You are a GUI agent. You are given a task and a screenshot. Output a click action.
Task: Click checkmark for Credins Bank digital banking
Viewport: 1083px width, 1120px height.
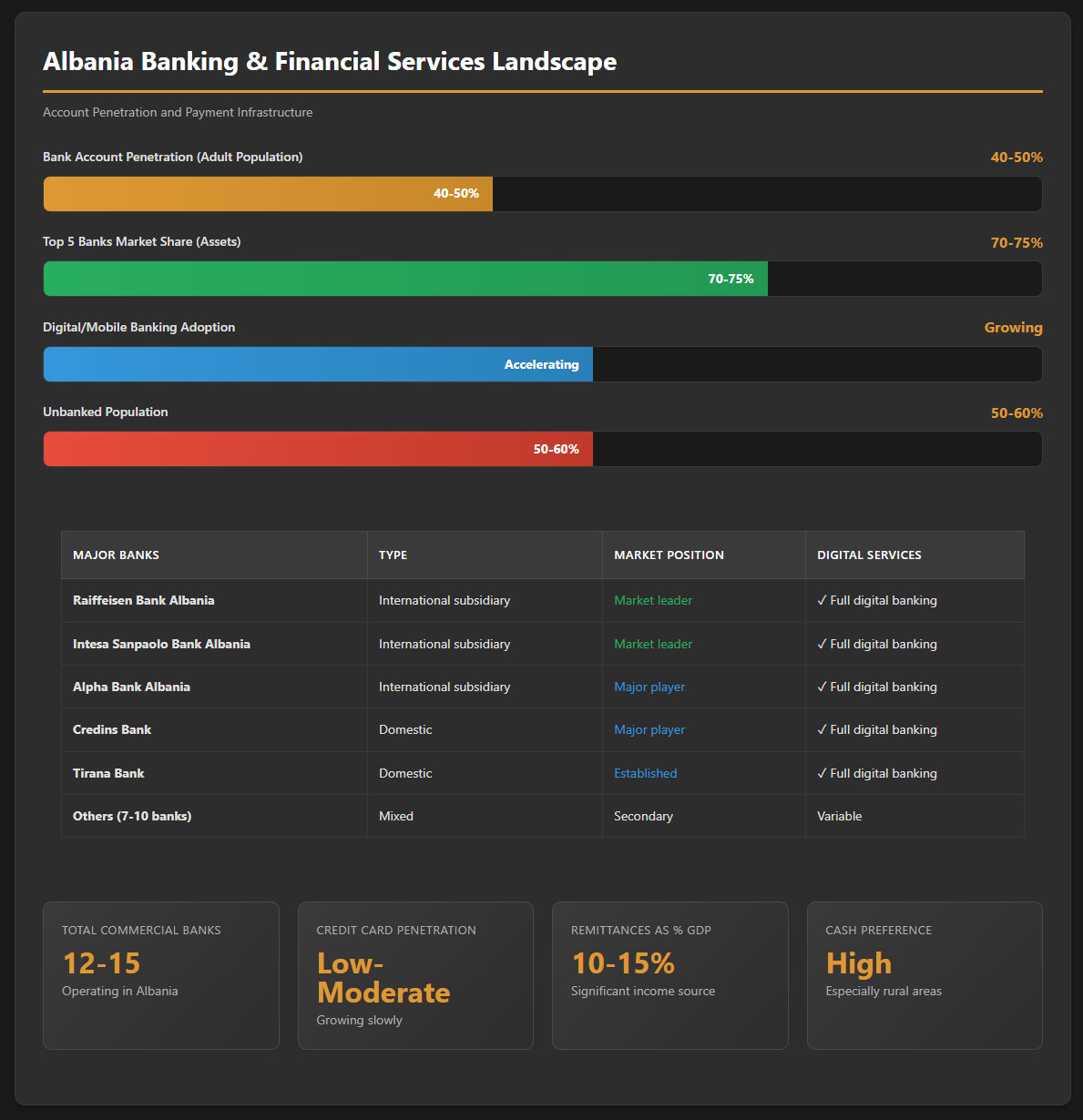(822, 729)
